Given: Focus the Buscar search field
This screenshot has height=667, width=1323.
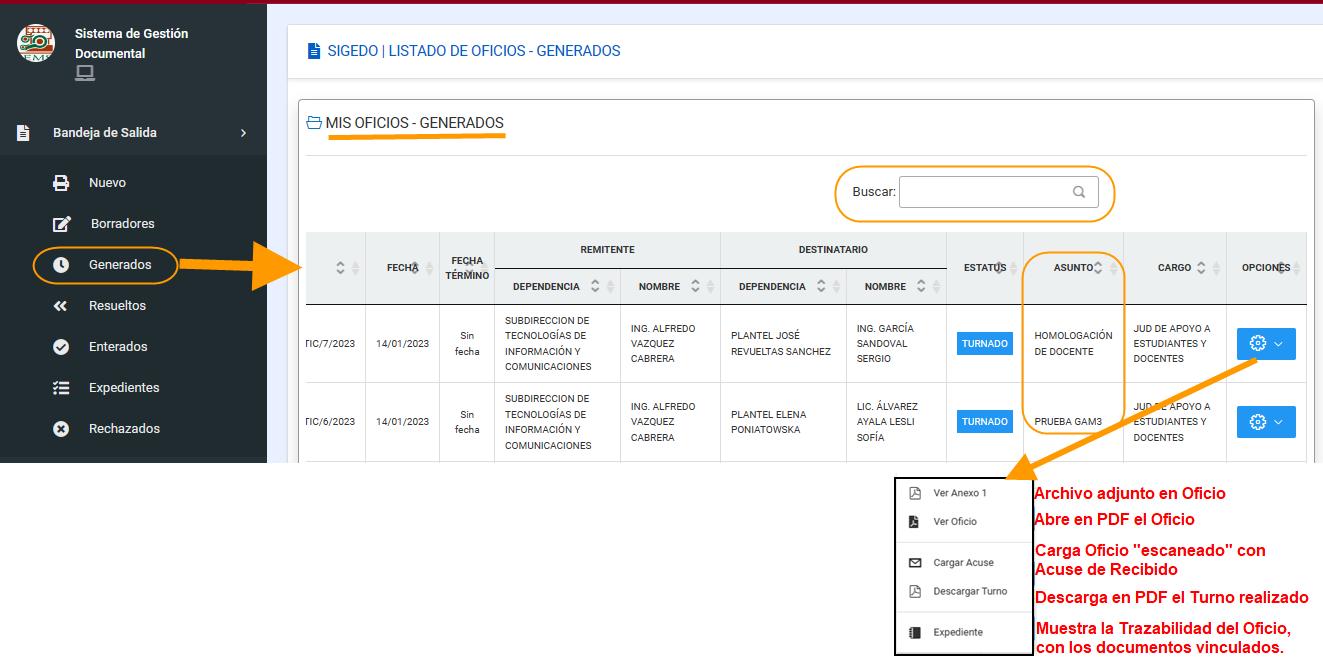Looking at the screenshot, I should (998, 192).
